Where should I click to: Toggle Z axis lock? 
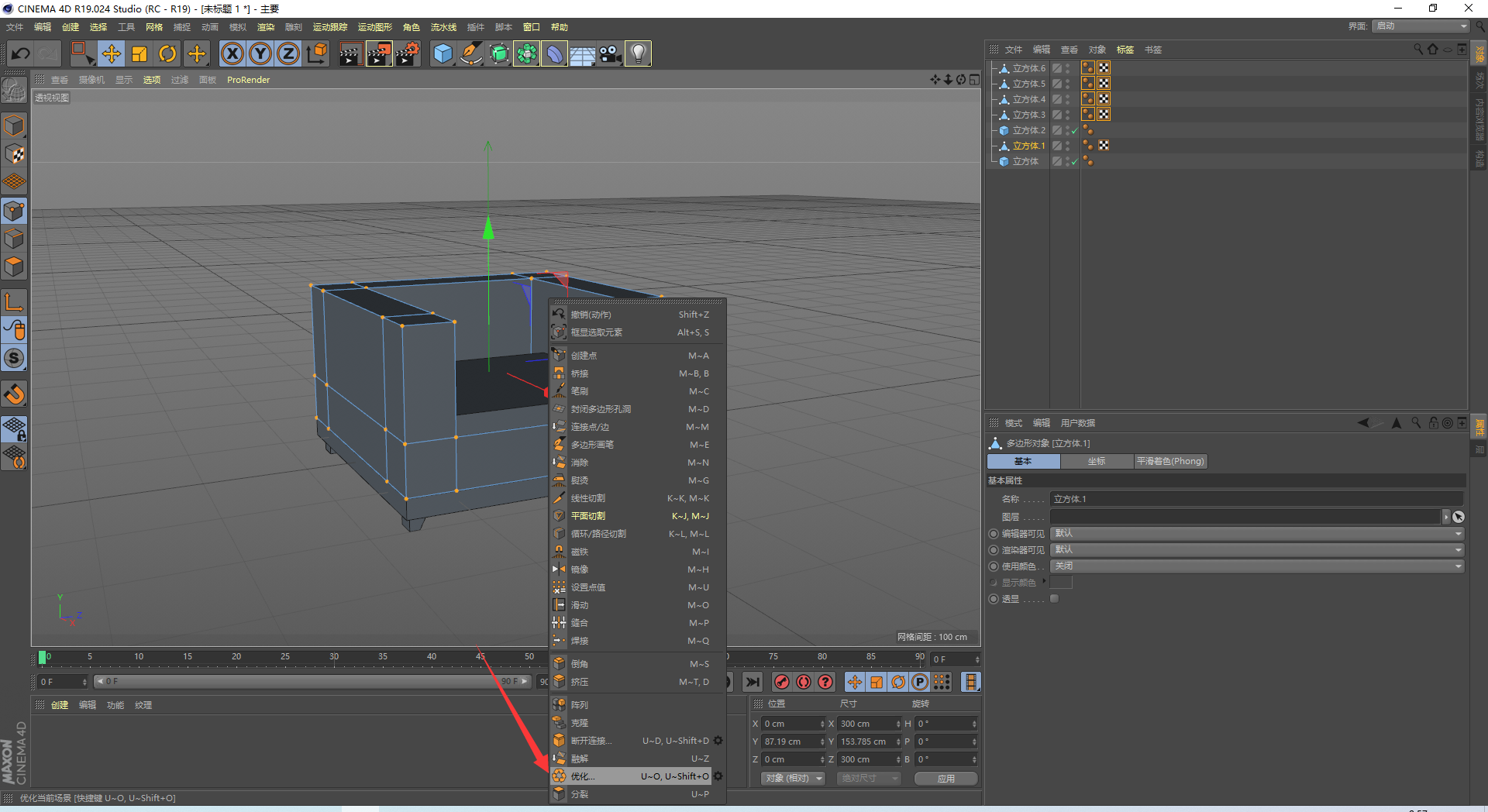pyautogui.click(x=288, y=53)
